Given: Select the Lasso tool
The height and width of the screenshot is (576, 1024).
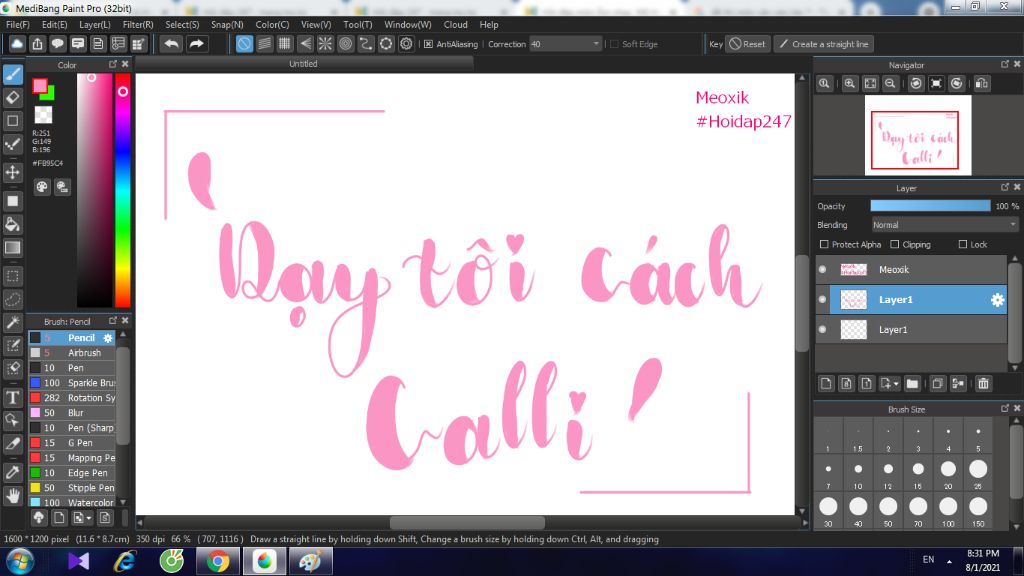Looking at the screenshot, I should click(x=12, y=299).
